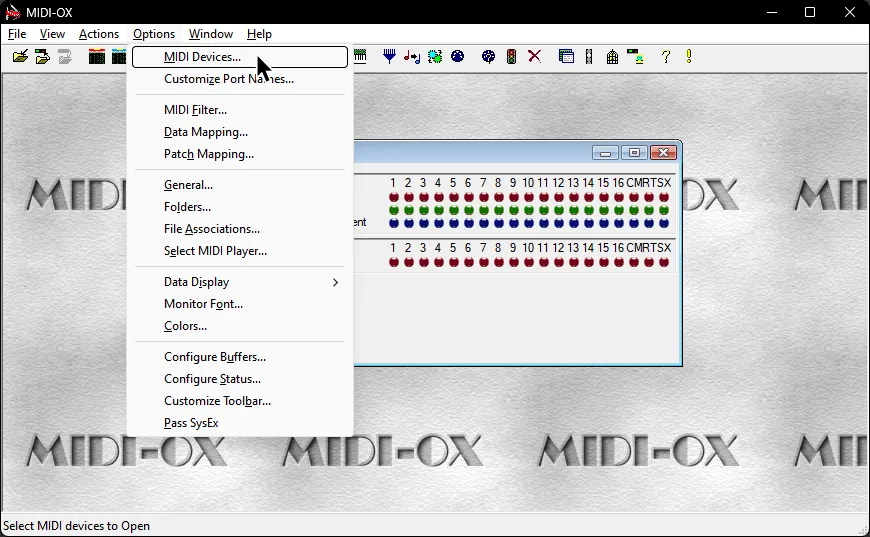Open File Associations... entry
The image size is (870, 537).
pyautogui.click(x=240, y=229)
